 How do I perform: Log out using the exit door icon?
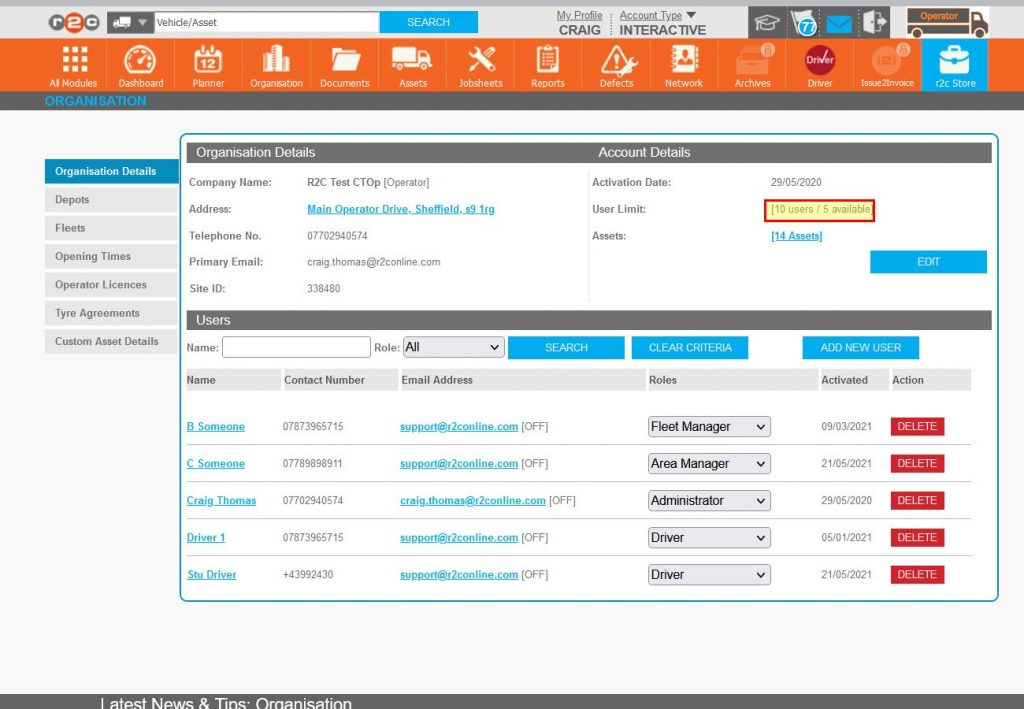coord(872,21)
